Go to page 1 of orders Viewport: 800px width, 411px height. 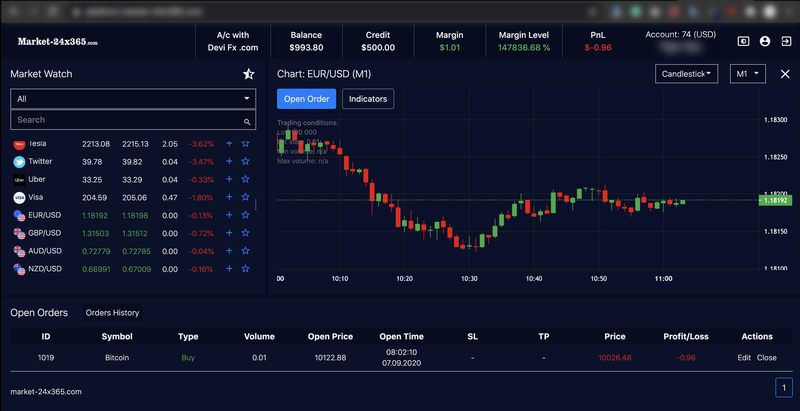(784, 387)
